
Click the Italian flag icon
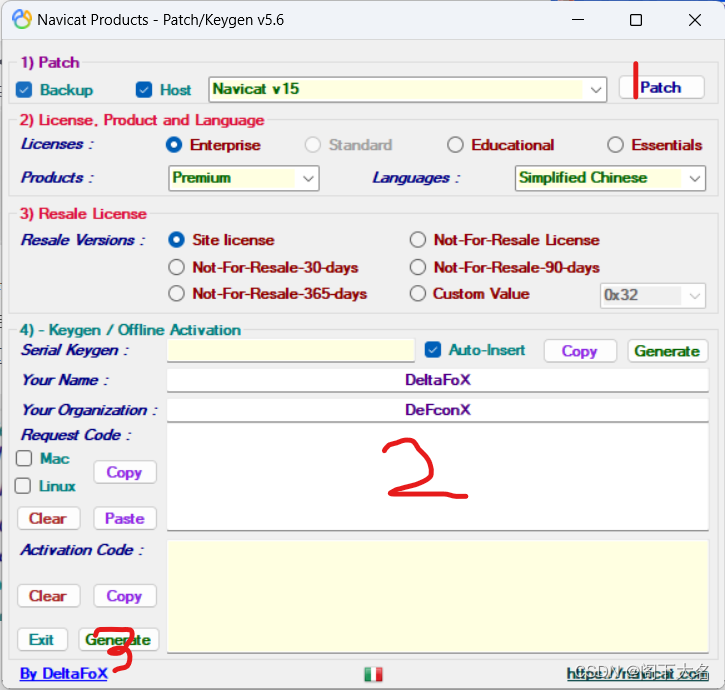pyautogui.click(x=373, y=674)
